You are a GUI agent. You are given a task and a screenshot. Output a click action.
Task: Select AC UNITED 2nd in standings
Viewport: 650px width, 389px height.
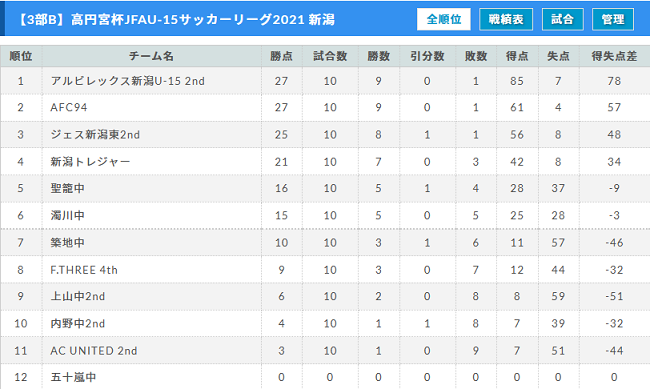coord(94,351)
